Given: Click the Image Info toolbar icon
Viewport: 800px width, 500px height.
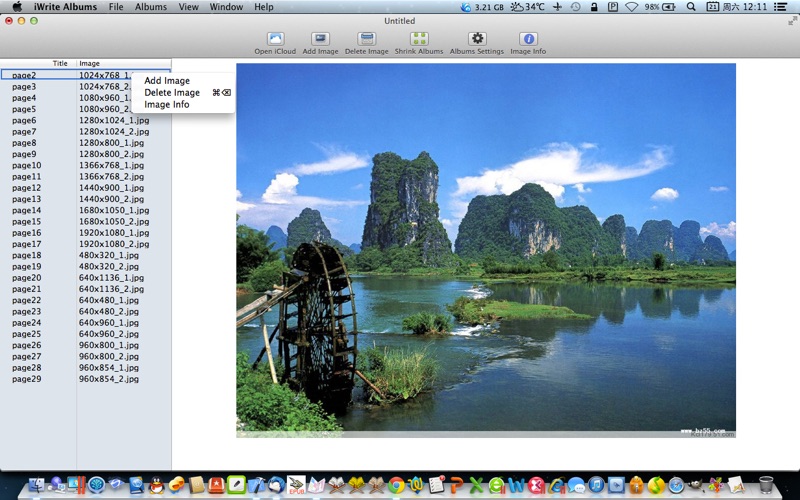Looking at the screenshot, I should [528, 39].
